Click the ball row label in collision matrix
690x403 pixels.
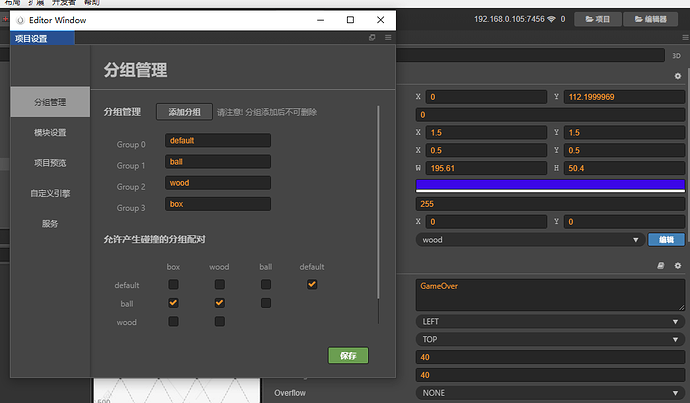[127, 304]
